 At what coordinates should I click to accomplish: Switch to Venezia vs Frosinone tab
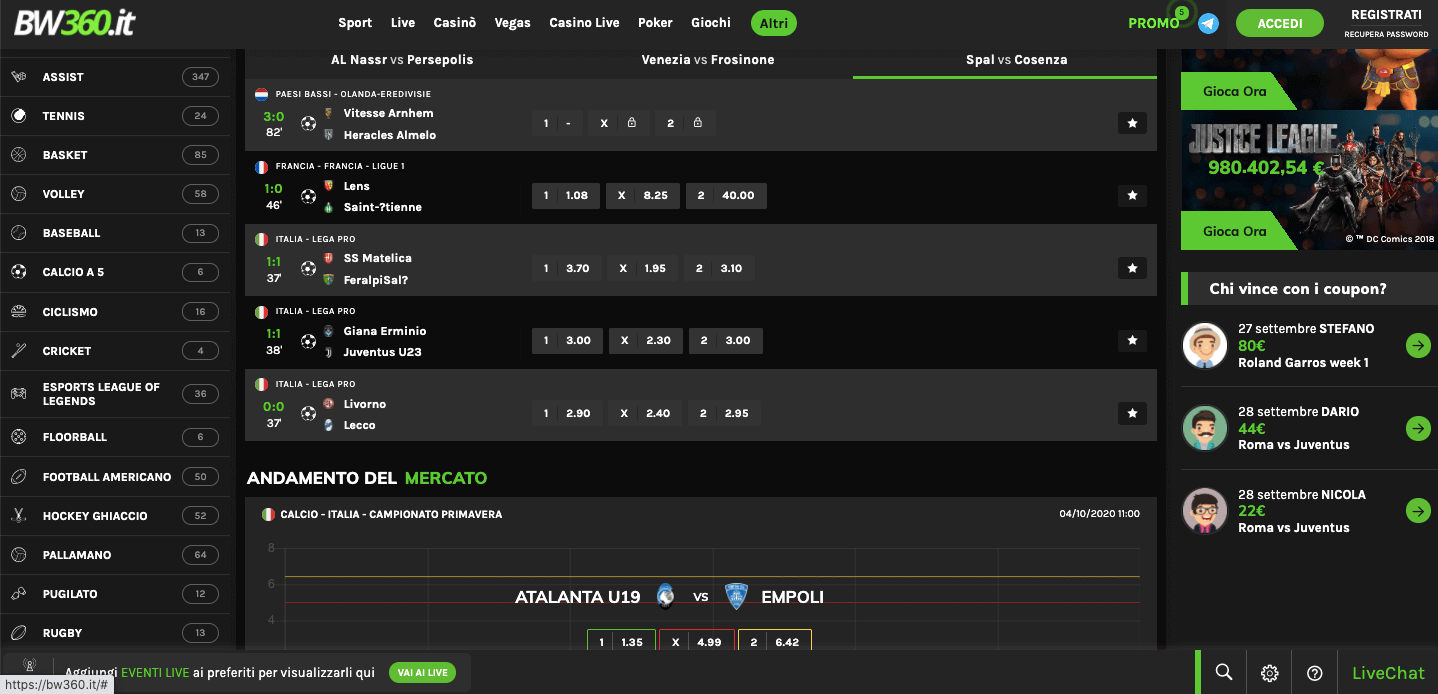click(708, 60)
